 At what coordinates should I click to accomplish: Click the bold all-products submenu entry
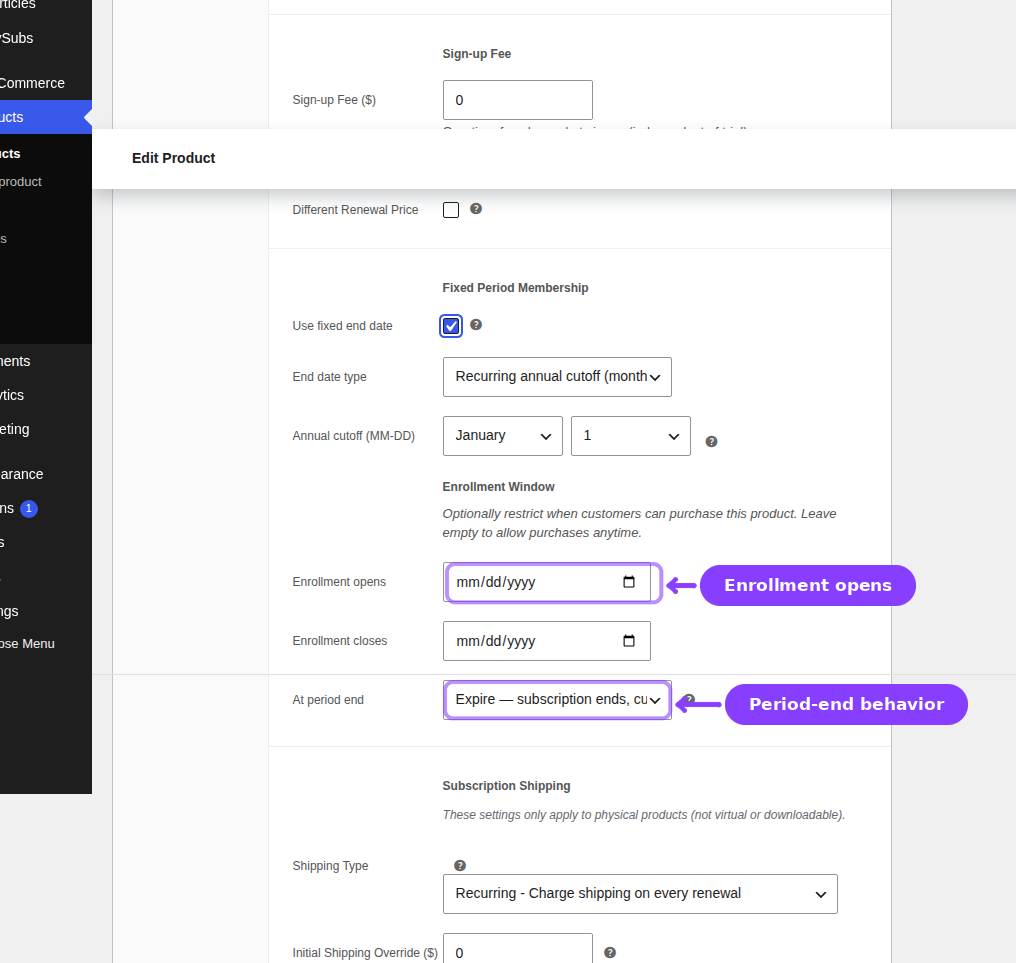[x=10, y=154]
